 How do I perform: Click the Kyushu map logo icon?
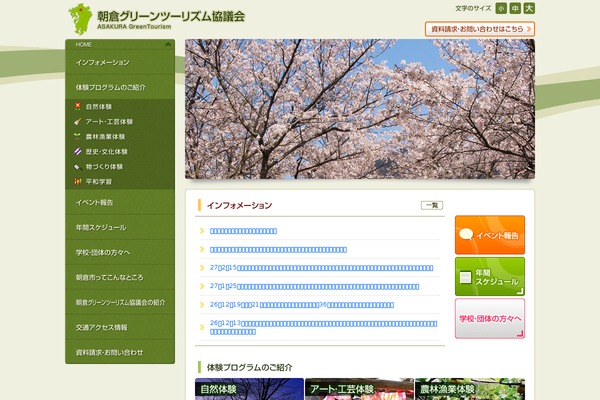point(80,19)
